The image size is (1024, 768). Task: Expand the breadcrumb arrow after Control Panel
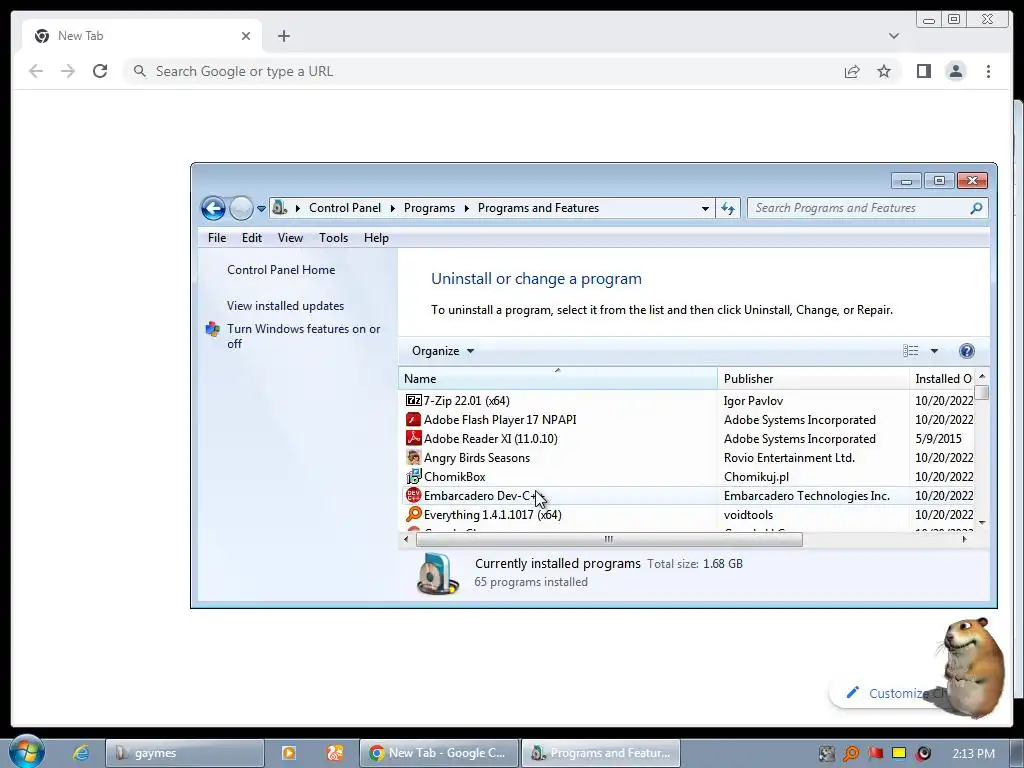(x=392, y=208)
